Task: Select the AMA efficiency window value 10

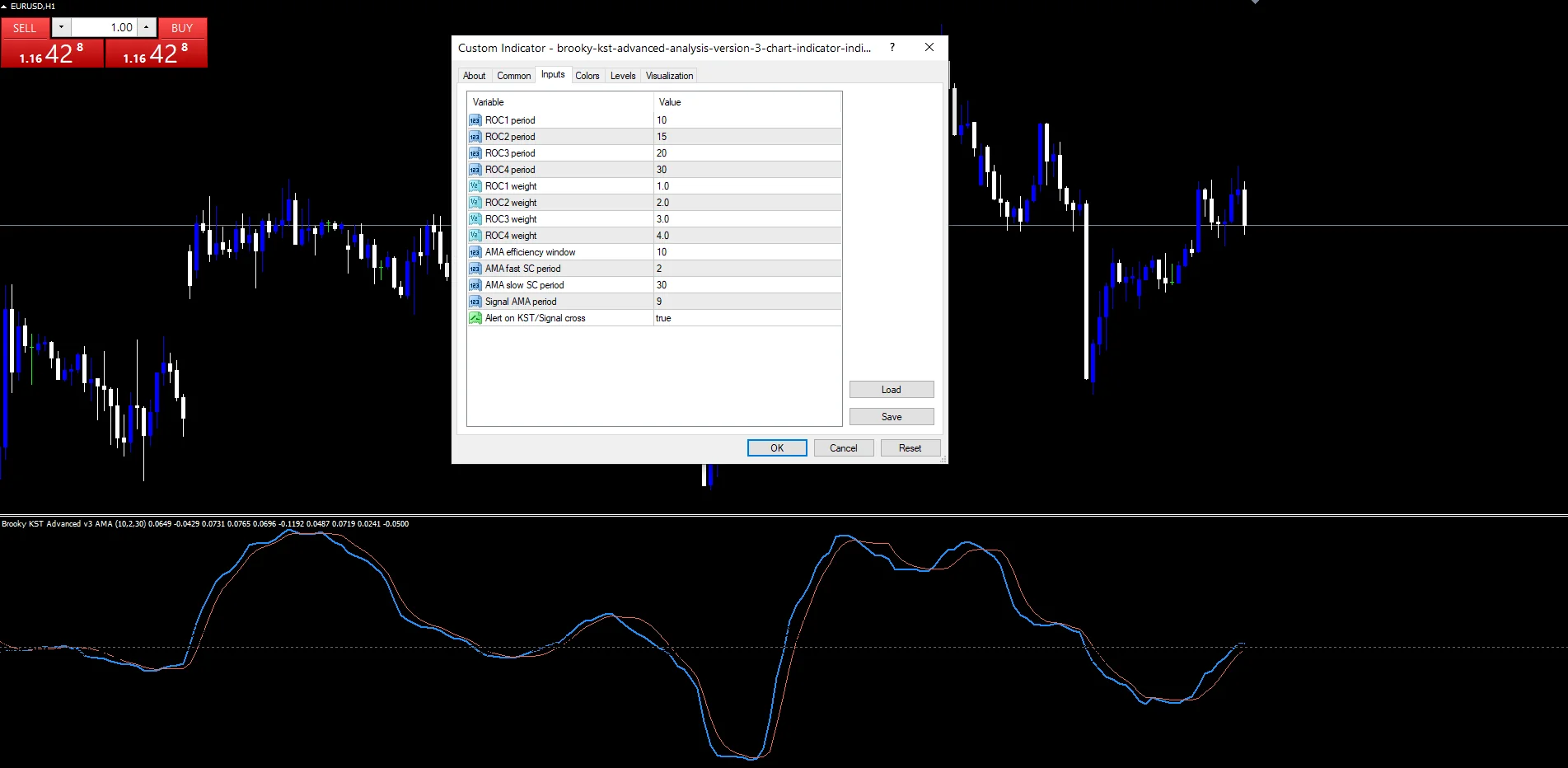Action: click(x=747, y=252)
